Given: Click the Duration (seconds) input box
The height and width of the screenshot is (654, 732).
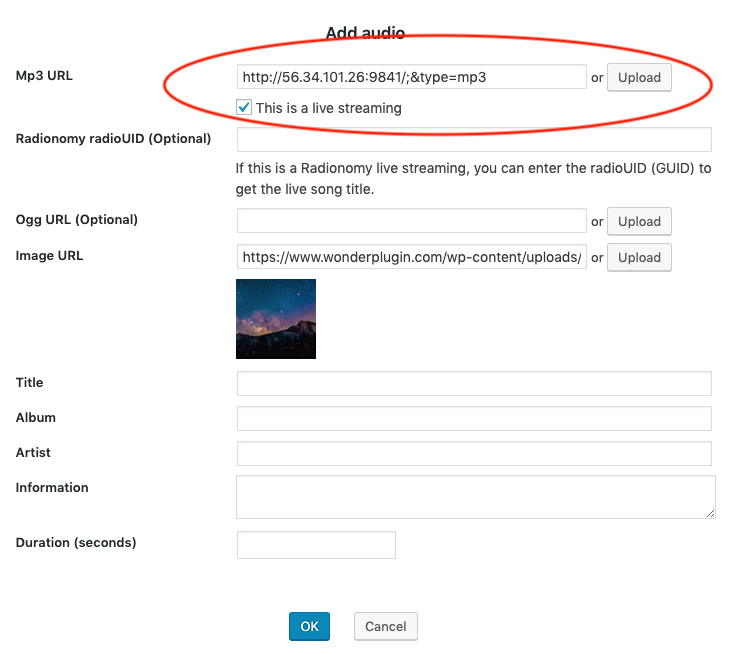Looking at the screenshot, I should [316, 545].
